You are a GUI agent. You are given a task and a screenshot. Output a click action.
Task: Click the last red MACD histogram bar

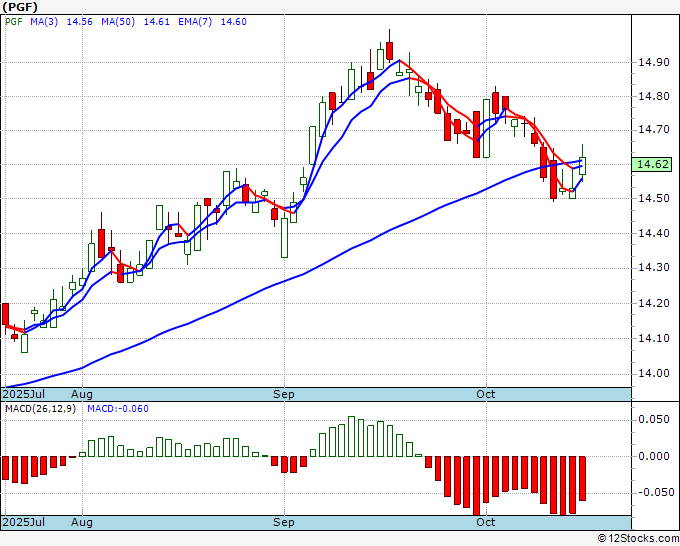(x=582, y=478)
